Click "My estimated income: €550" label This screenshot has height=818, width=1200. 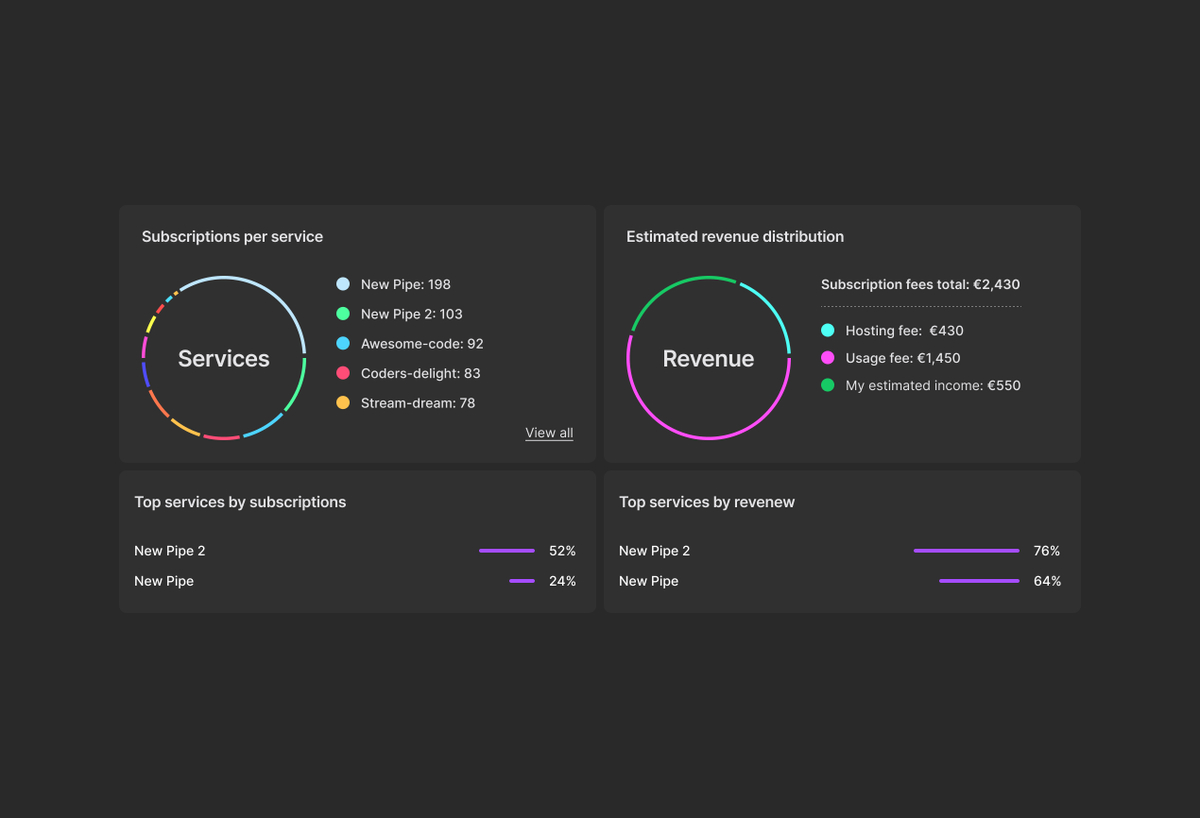click(933, 385)
